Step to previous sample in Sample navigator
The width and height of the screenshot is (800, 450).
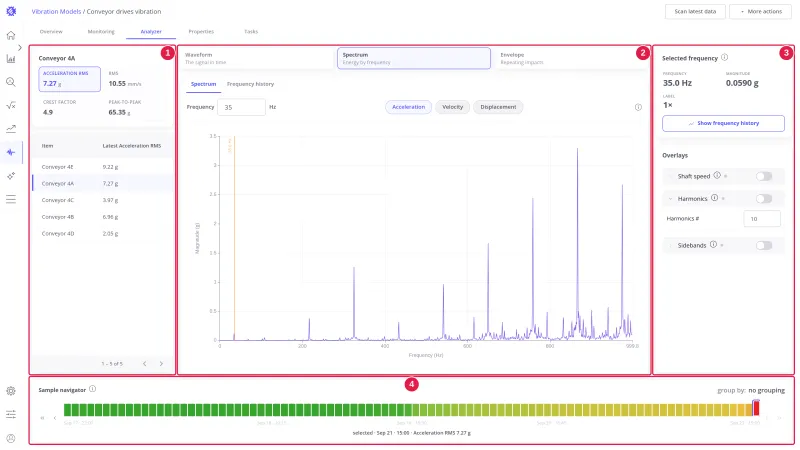coord(55,418)
